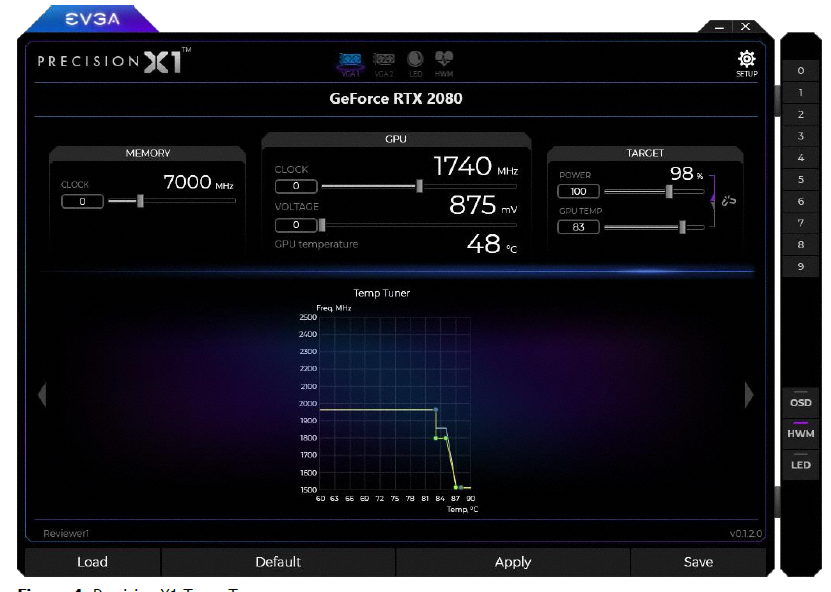The width and height of the screenshot is (831, 592).
Task: Click the memory clock slider handle
Action: tap(140, 201)
